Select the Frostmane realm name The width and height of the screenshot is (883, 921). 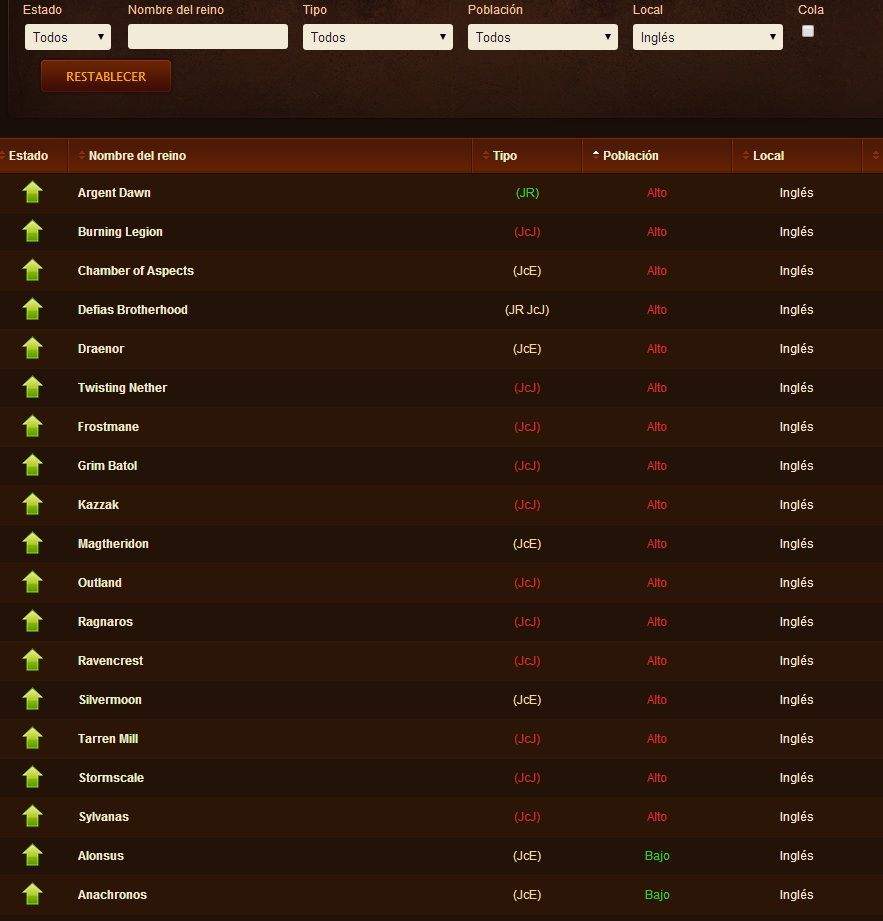[108, 426]
